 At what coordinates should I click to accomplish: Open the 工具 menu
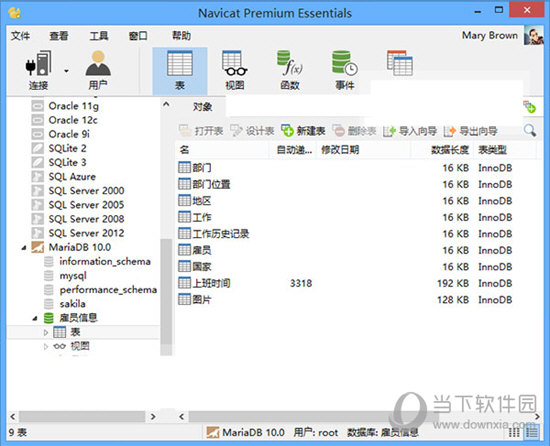99,35
